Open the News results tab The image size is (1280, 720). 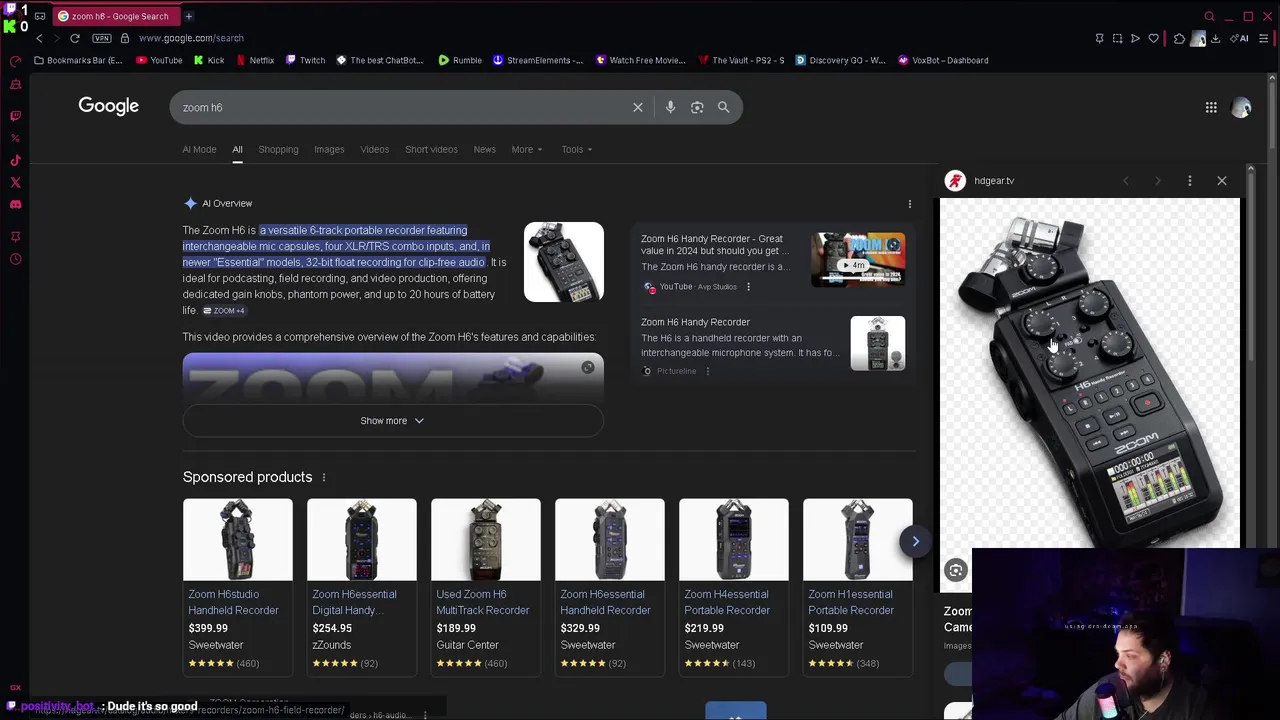[484, 150]
